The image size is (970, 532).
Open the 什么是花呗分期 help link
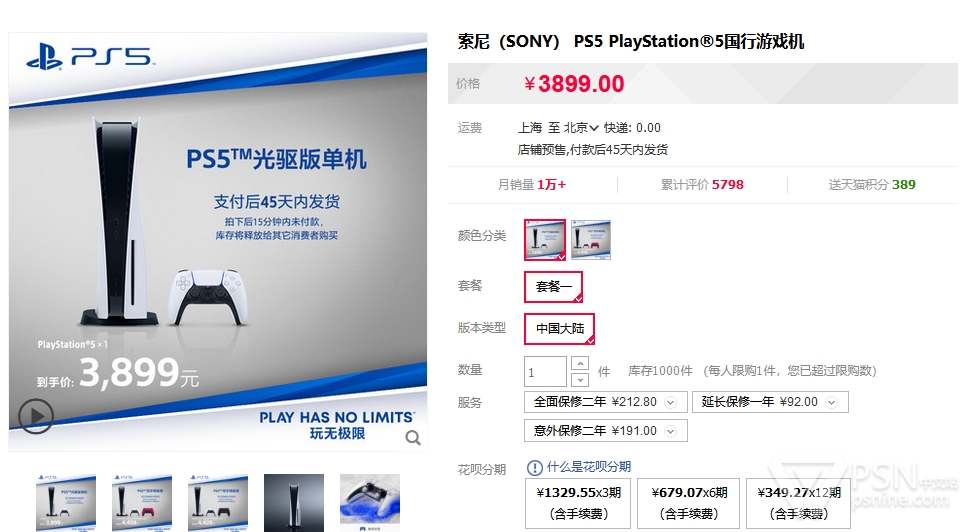[x=588, y=467]
